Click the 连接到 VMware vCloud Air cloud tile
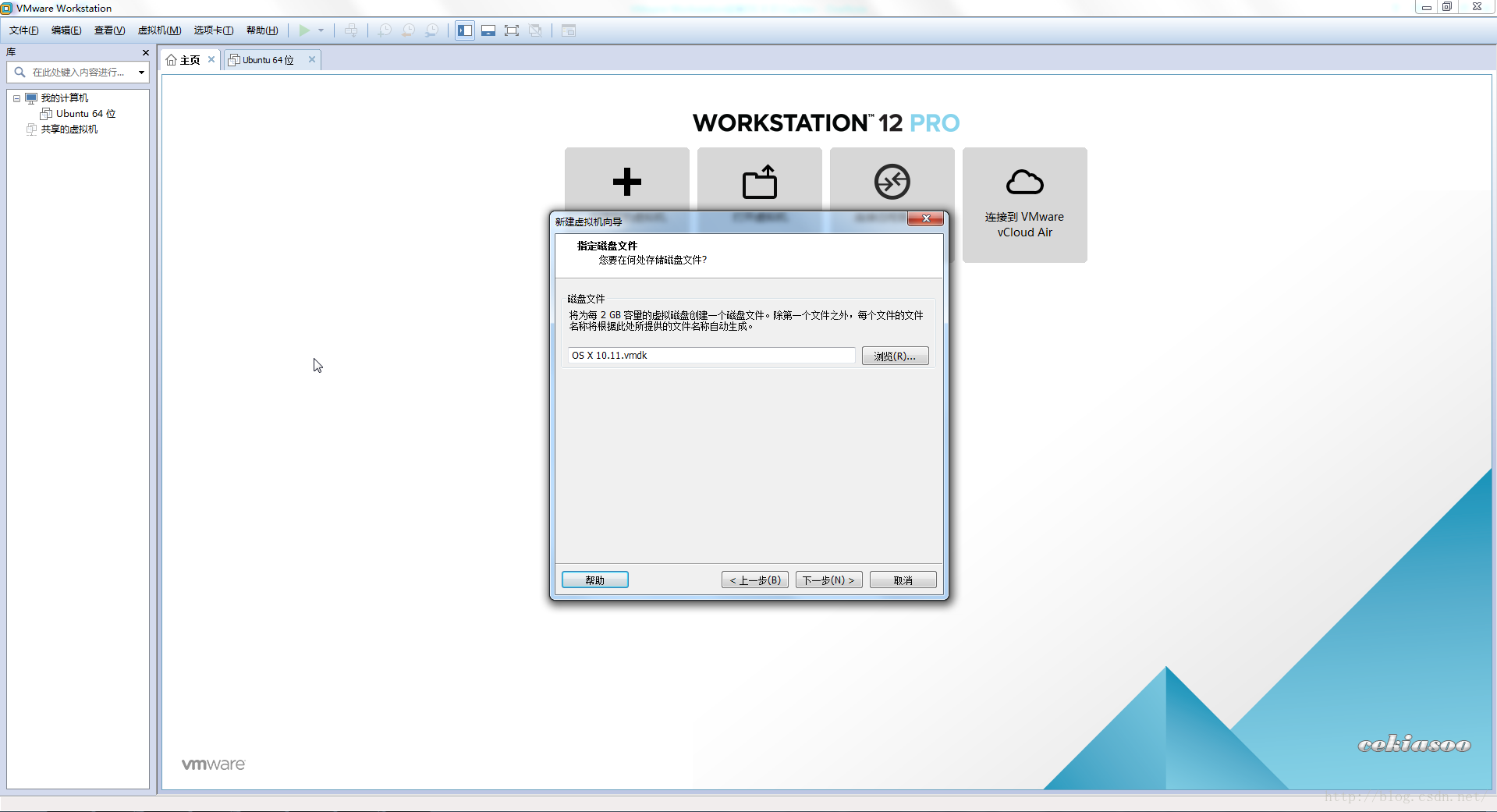 (x=1024, y=205)
